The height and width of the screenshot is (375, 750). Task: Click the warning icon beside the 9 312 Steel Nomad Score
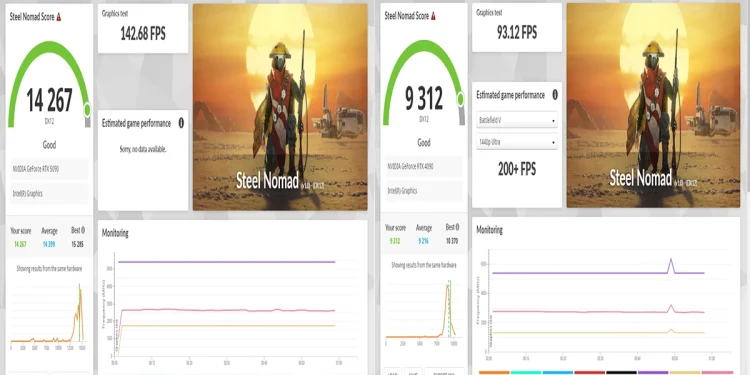433,16
